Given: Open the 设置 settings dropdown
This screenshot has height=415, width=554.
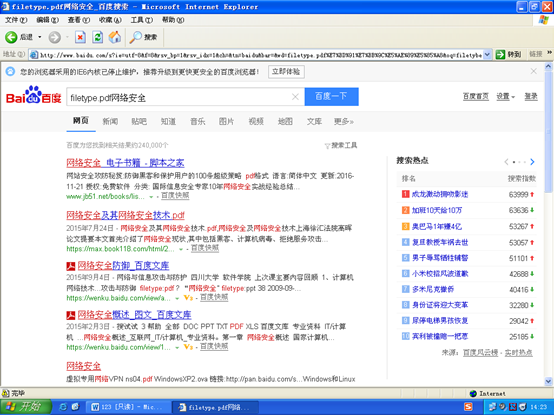Looking at the screenshot, I should pos(506,96).
